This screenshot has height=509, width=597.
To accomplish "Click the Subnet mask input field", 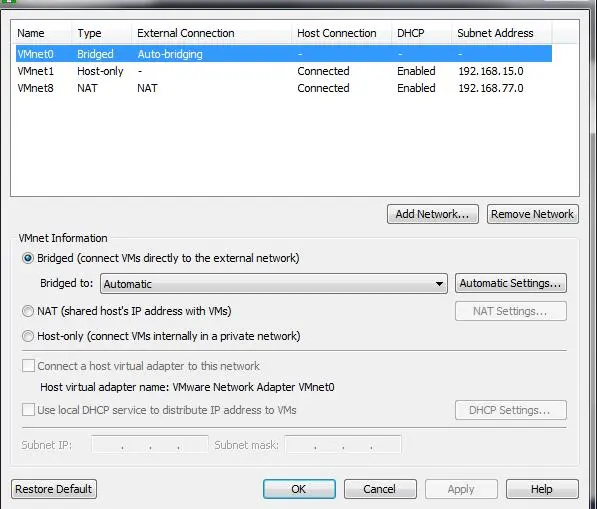I will pos(343,444).
